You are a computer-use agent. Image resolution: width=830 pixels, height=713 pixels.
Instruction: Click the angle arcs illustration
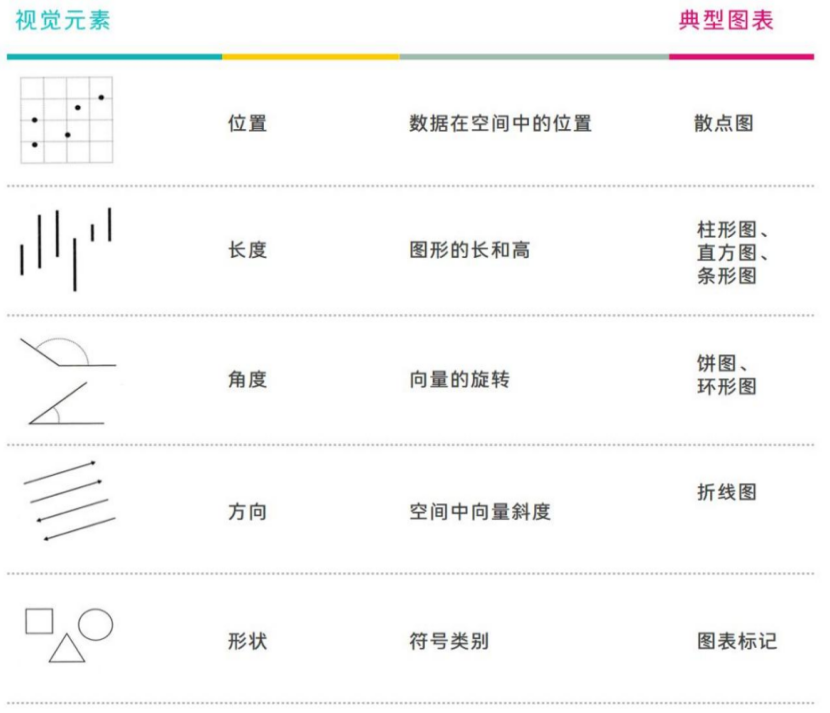pos(68,380)
